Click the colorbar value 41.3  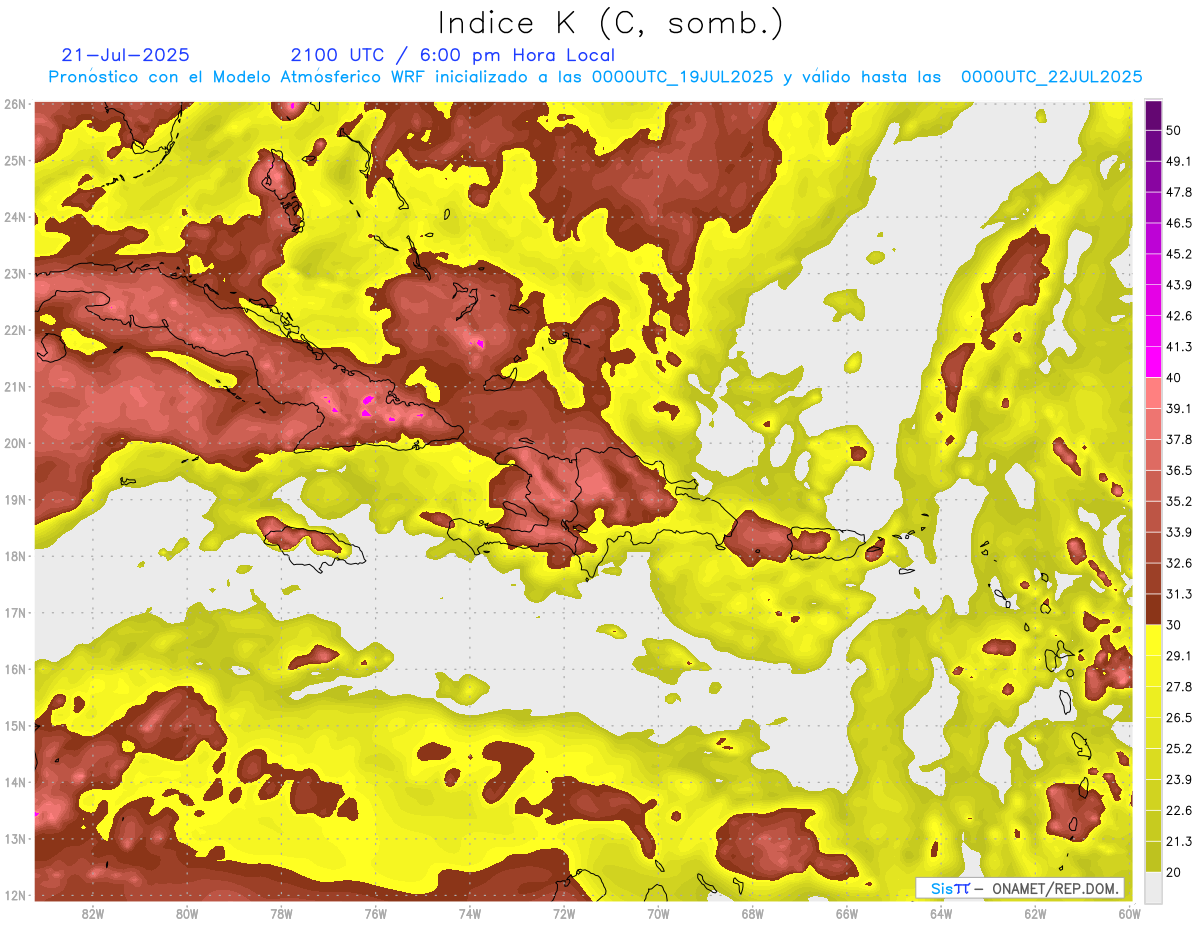coord(1179,347)
